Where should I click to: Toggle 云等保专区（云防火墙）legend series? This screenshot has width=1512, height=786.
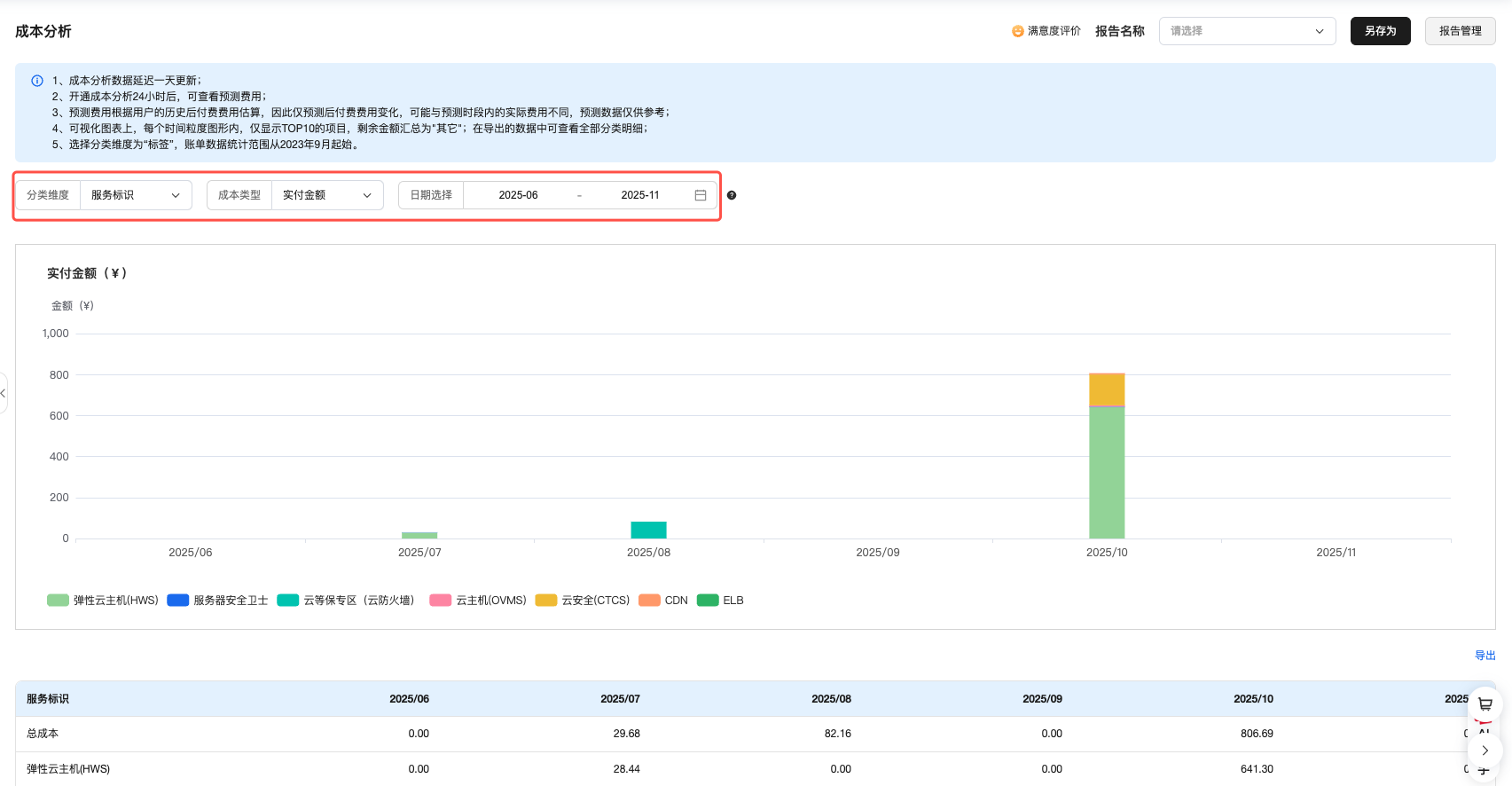click(346, 601)
